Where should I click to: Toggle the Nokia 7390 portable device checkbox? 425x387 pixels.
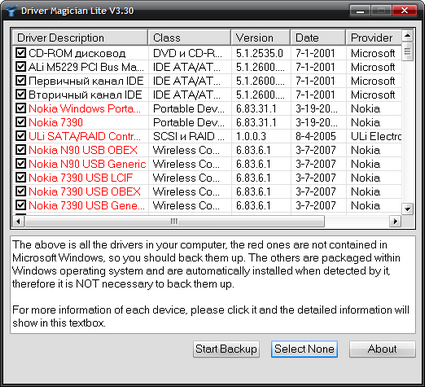[21, 122]
